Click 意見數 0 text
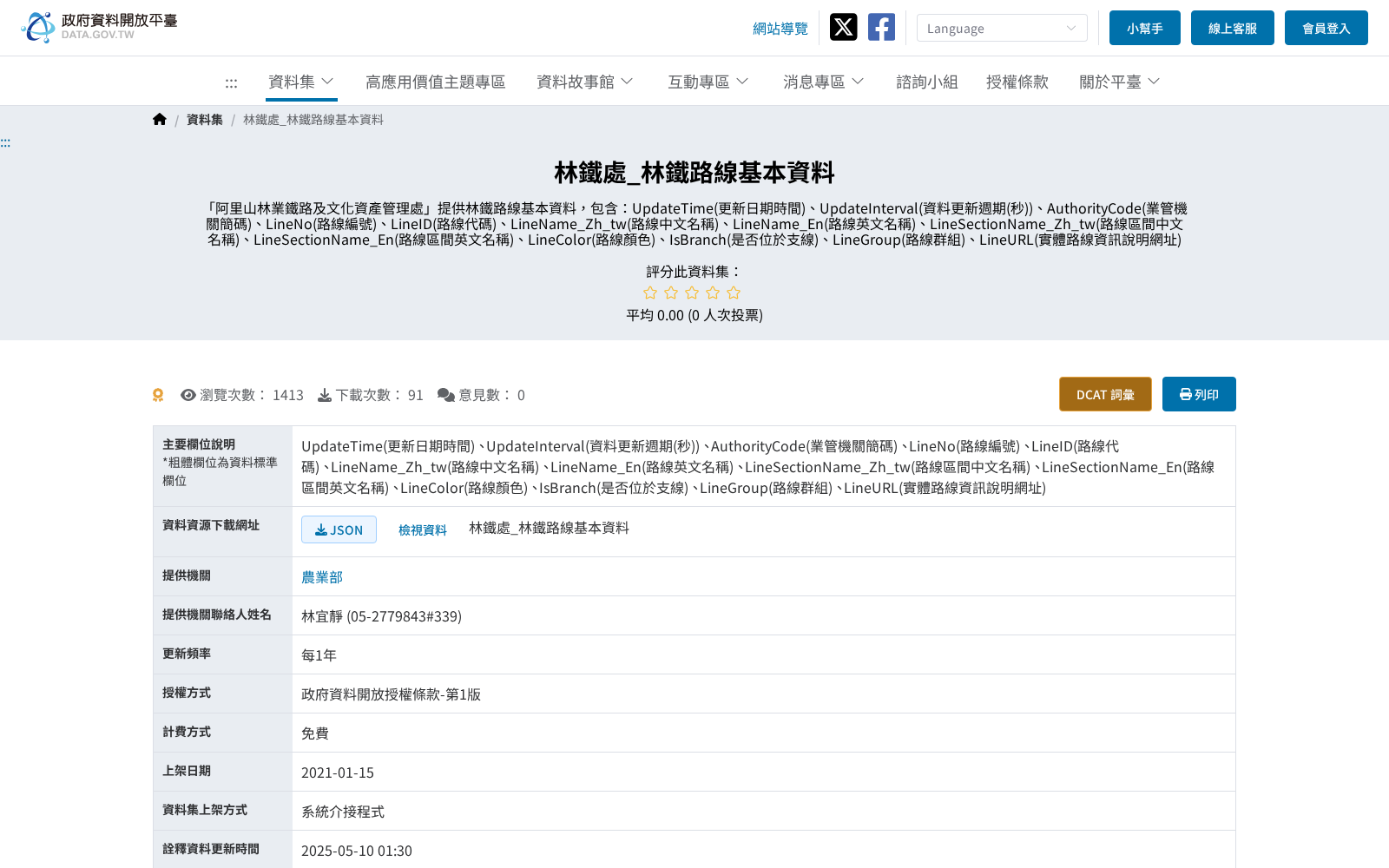The width and height of the screenshot is (1389, 868). 491,395
